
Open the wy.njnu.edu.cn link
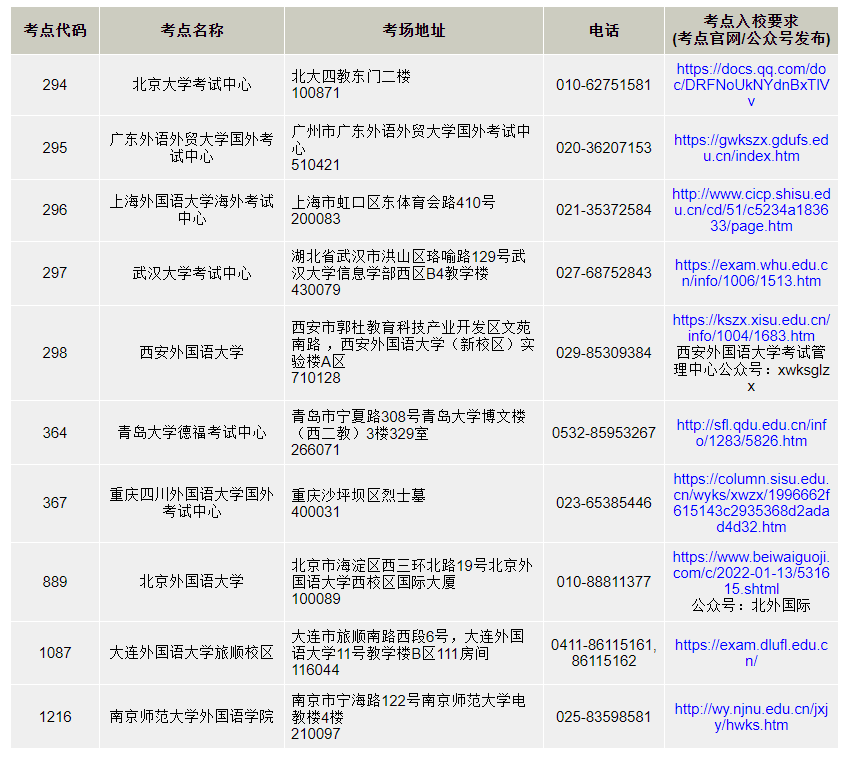pyautogui.click(x=751, y=717)
